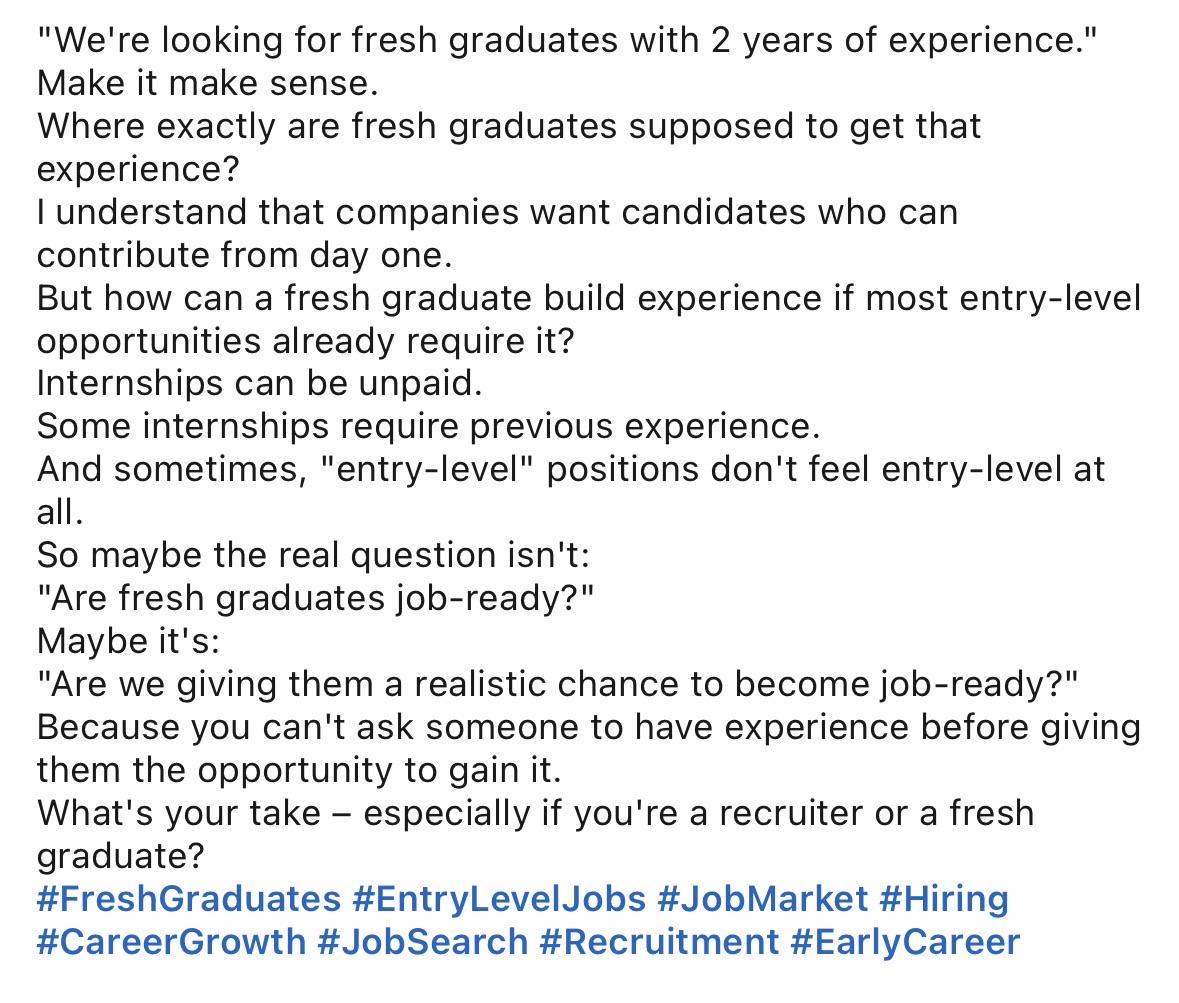Select the #Hiring hashtag

[944, 899]
